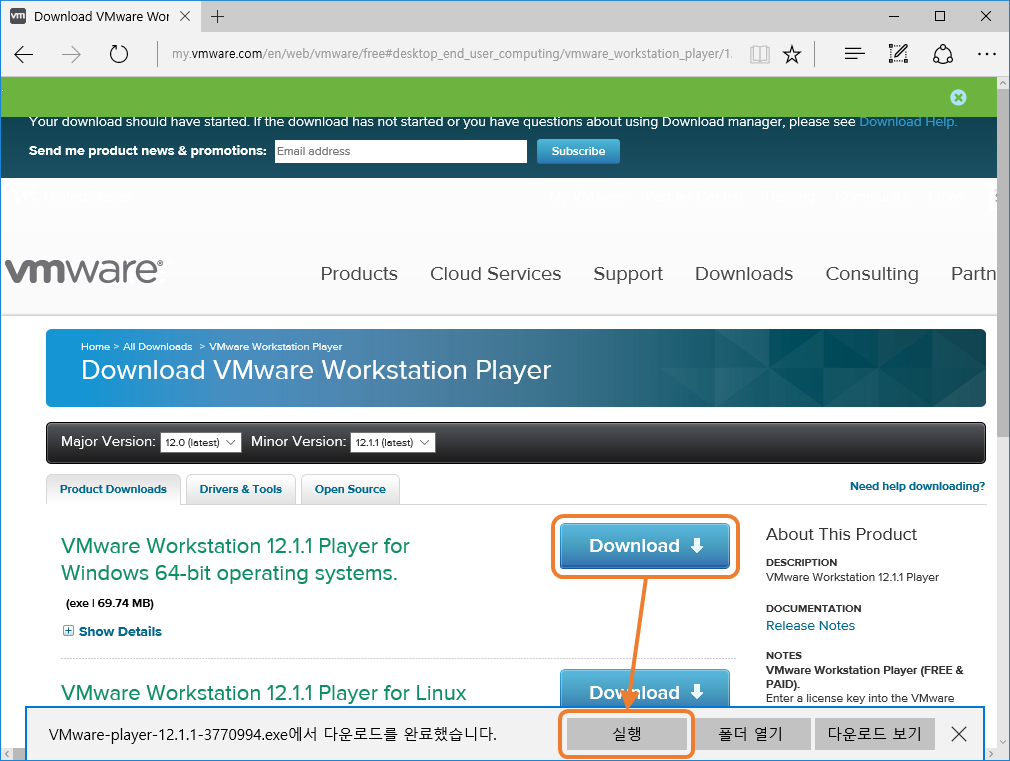Open the Share icon in the toolbar

click(x=943, y=54)
